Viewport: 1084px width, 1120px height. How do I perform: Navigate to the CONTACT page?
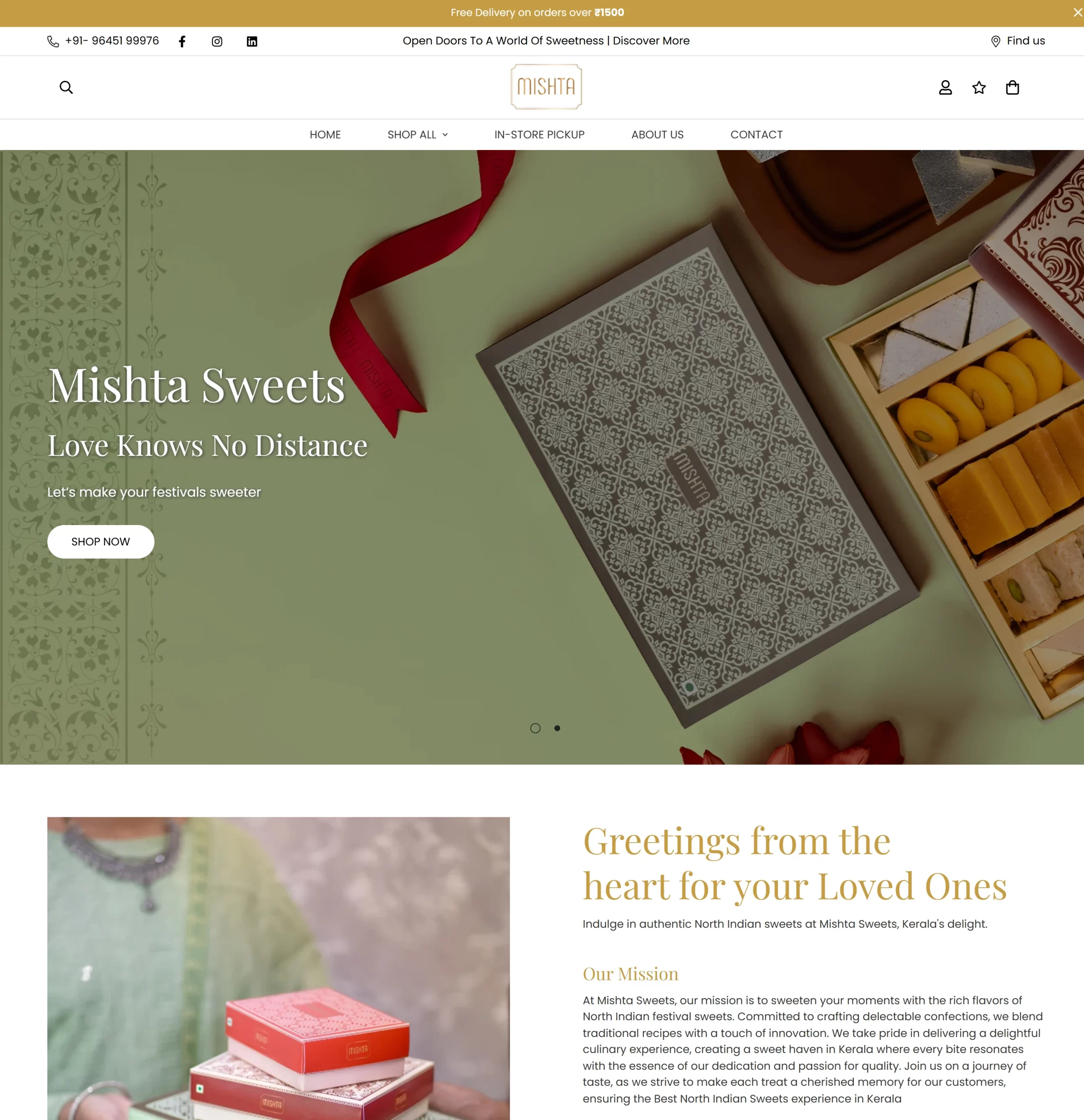tap(756, 135)
